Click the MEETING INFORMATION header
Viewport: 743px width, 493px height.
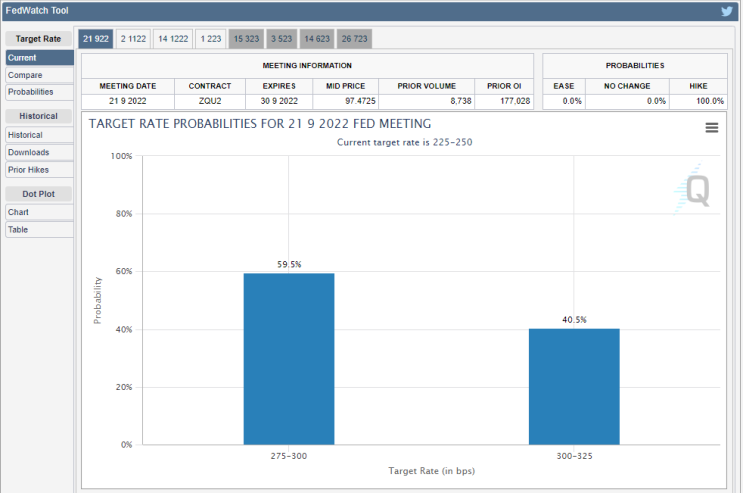coord(307,65)
